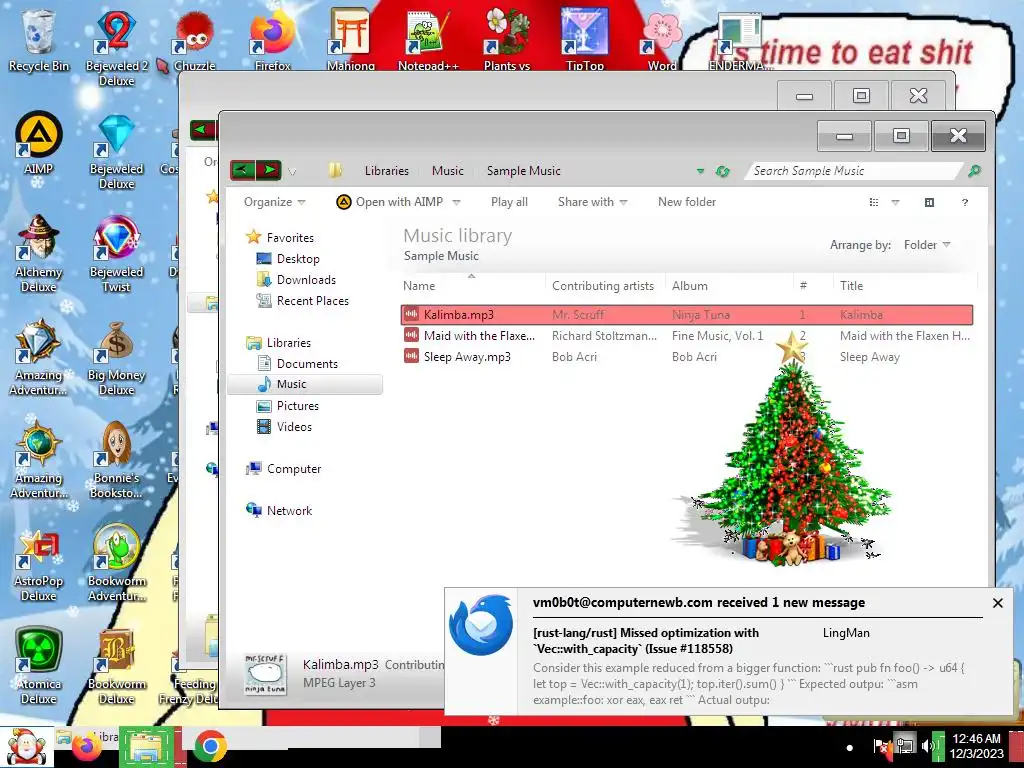Select the Chuzzle desktop shortcut
The height and width of the screenshot is (768, 1024).
[x=195, y=39]
